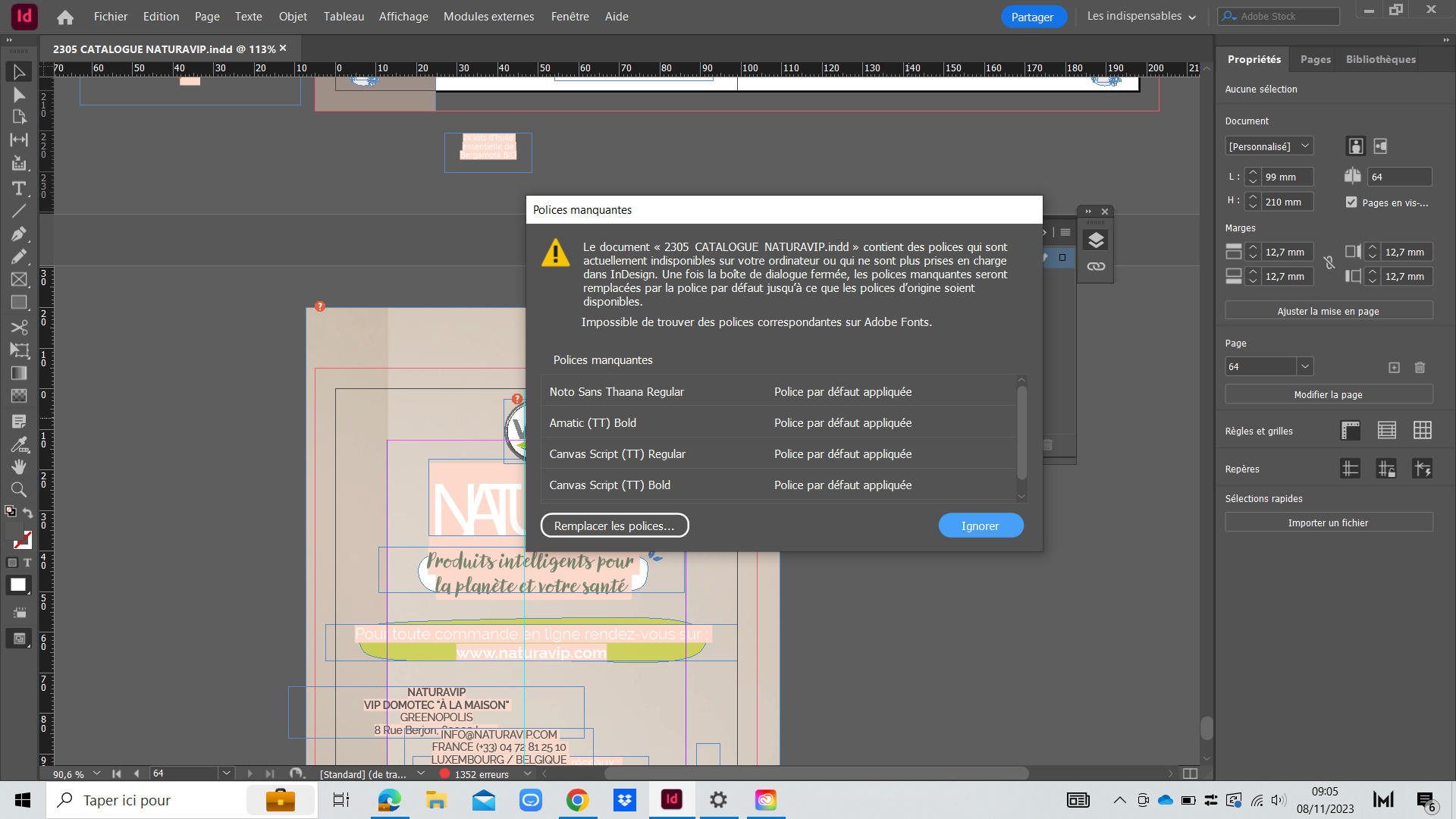Screen dimensions: 1456x819
Task: Open the page 64 dropdown in Properties
Action: point(1304,366)
